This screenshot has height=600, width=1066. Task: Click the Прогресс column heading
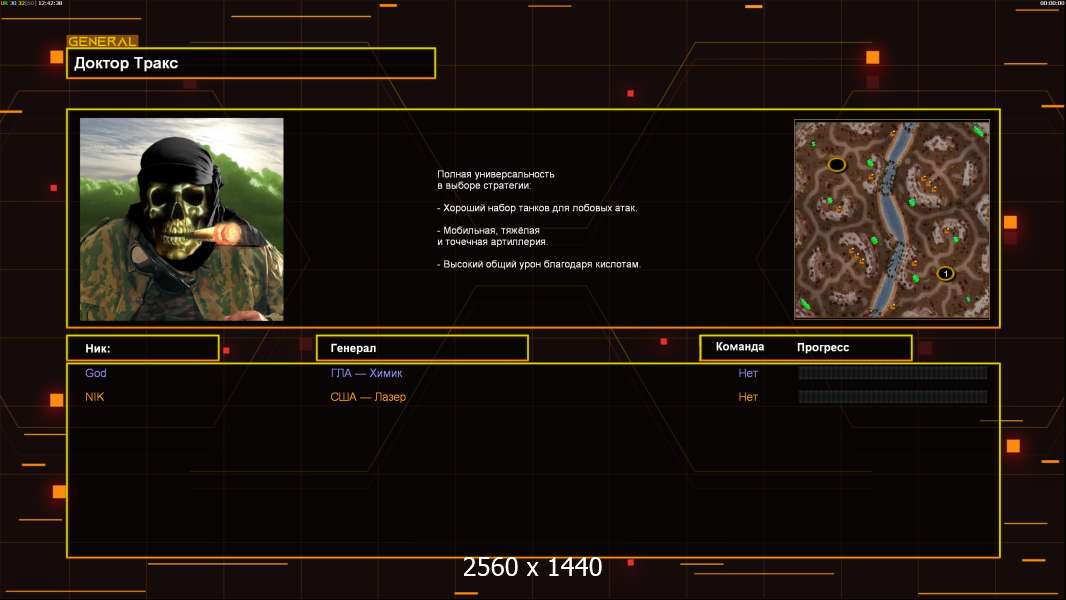823,348
